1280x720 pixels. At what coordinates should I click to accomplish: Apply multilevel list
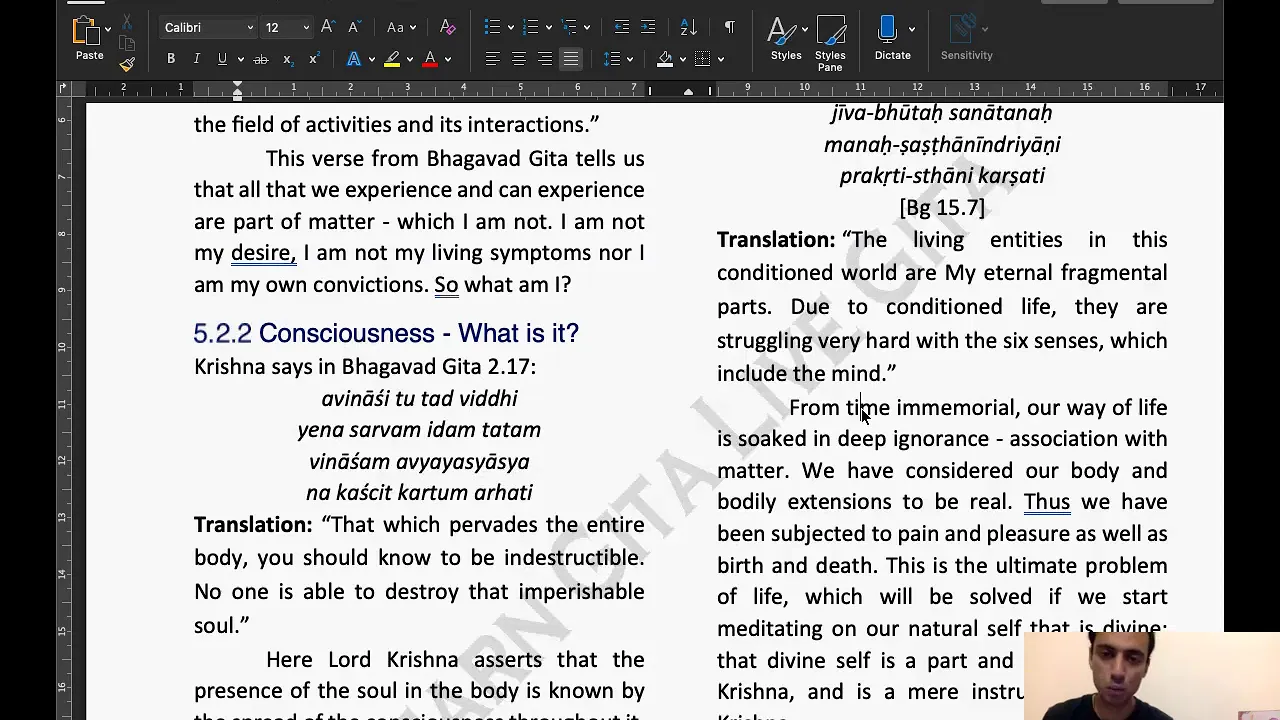569,27
